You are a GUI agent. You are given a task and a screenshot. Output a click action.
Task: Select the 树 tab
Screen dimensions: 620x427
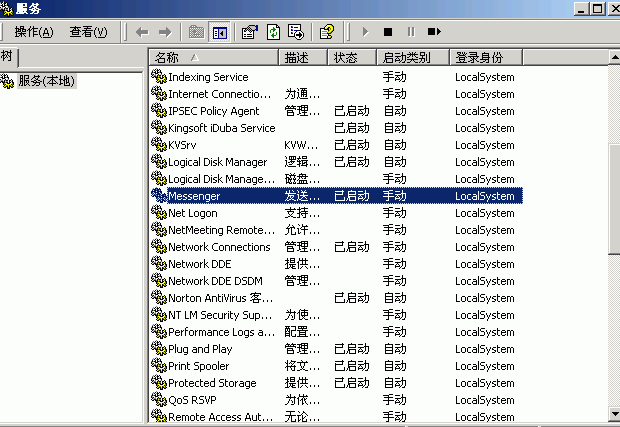coord(8,57)
